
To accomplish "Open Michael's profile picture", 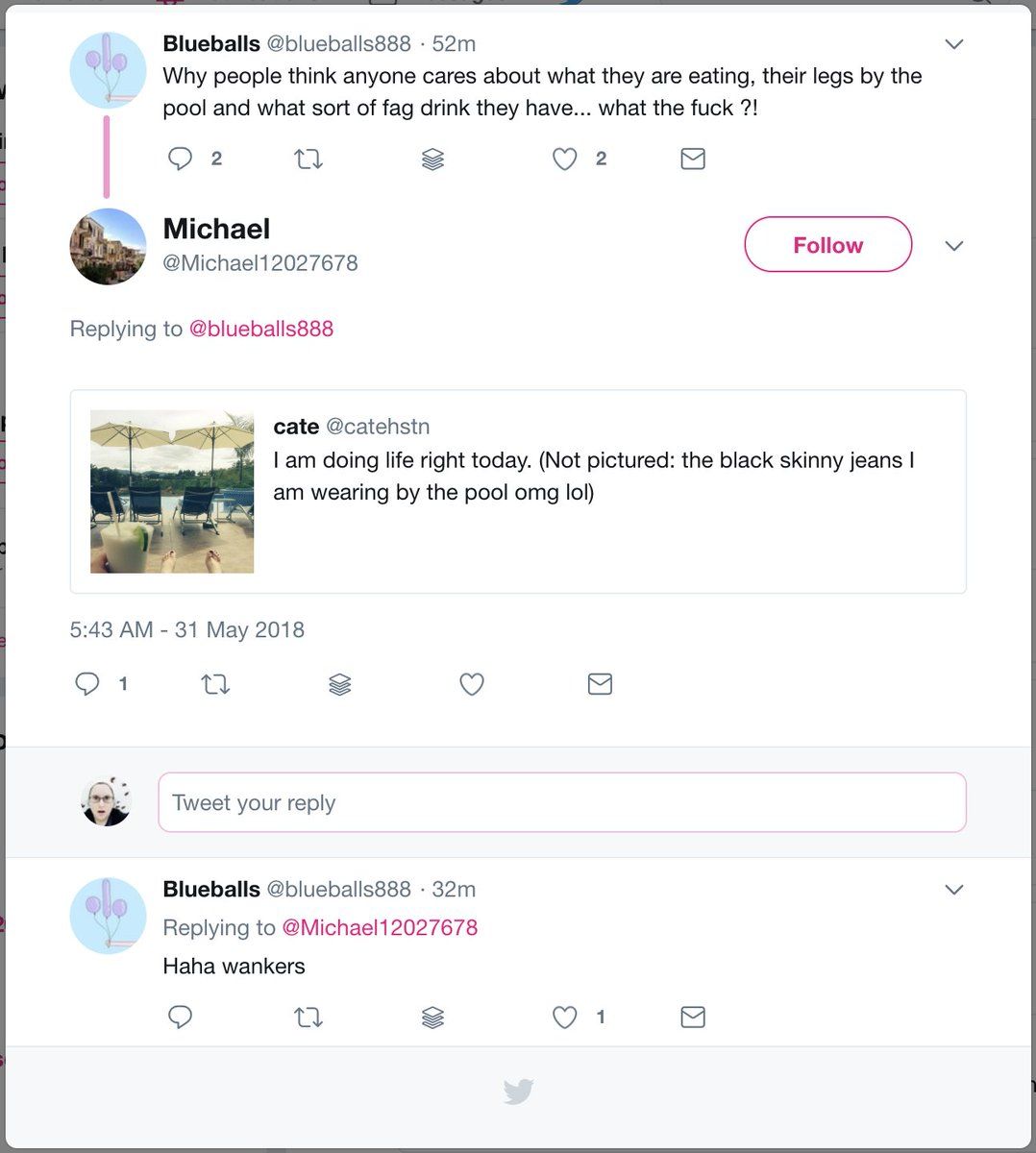I will pyautogui.click(x=108, y=246).
